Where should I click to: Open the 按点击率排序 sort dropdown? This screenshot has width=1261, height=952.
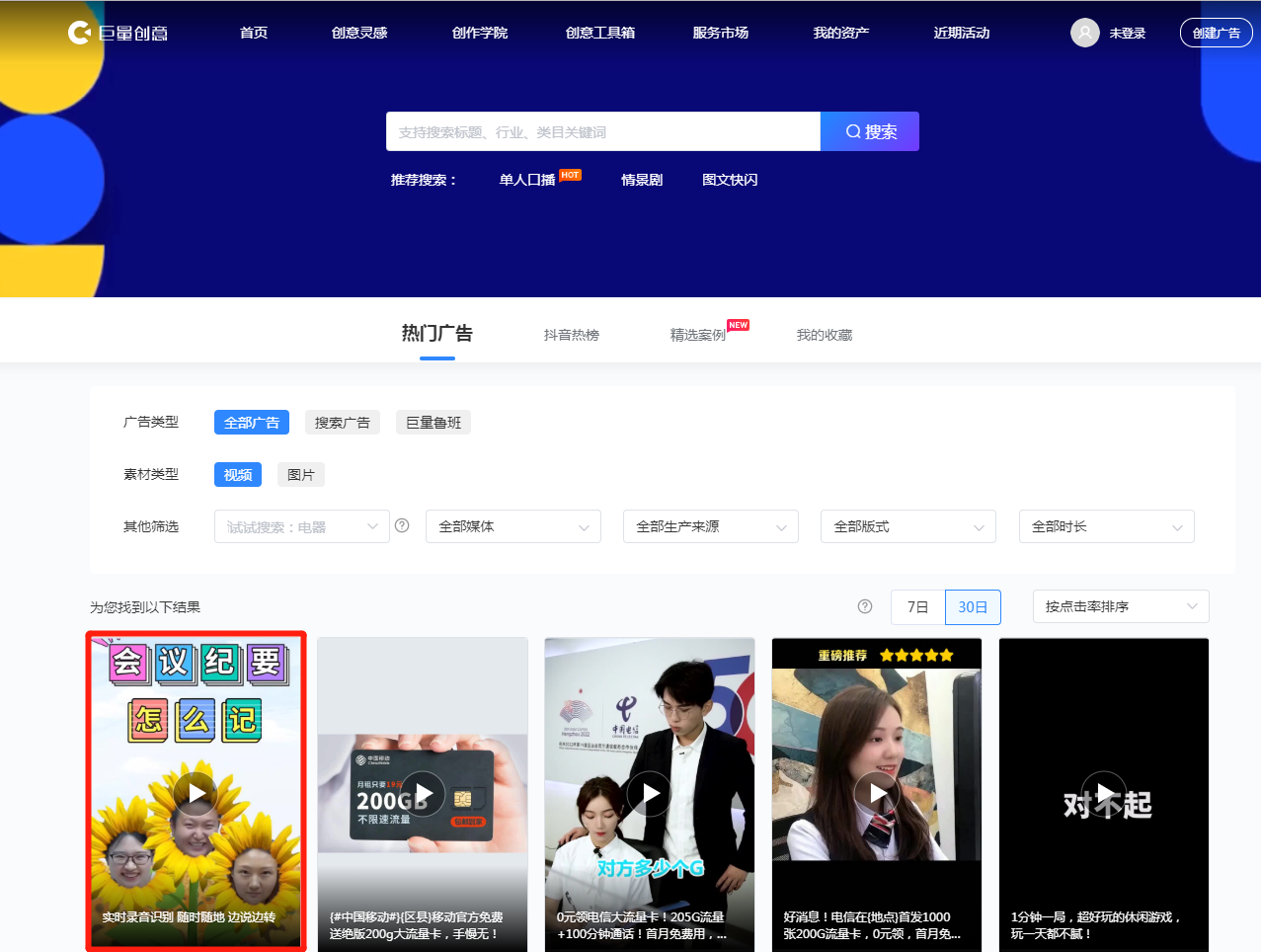click(1120, 606)
